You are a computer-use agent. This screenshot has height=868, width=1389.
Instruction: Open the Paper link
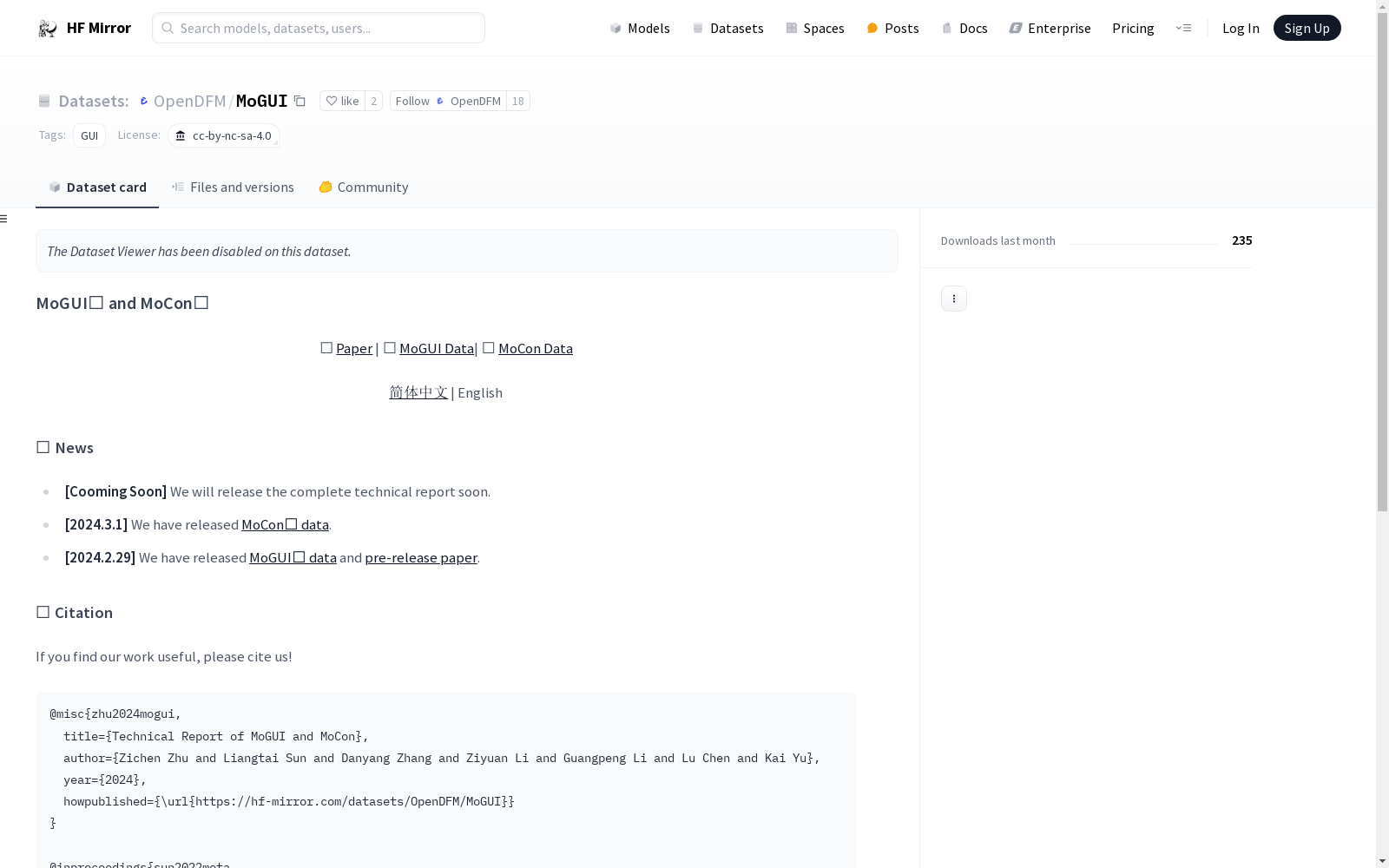[354, 348]
